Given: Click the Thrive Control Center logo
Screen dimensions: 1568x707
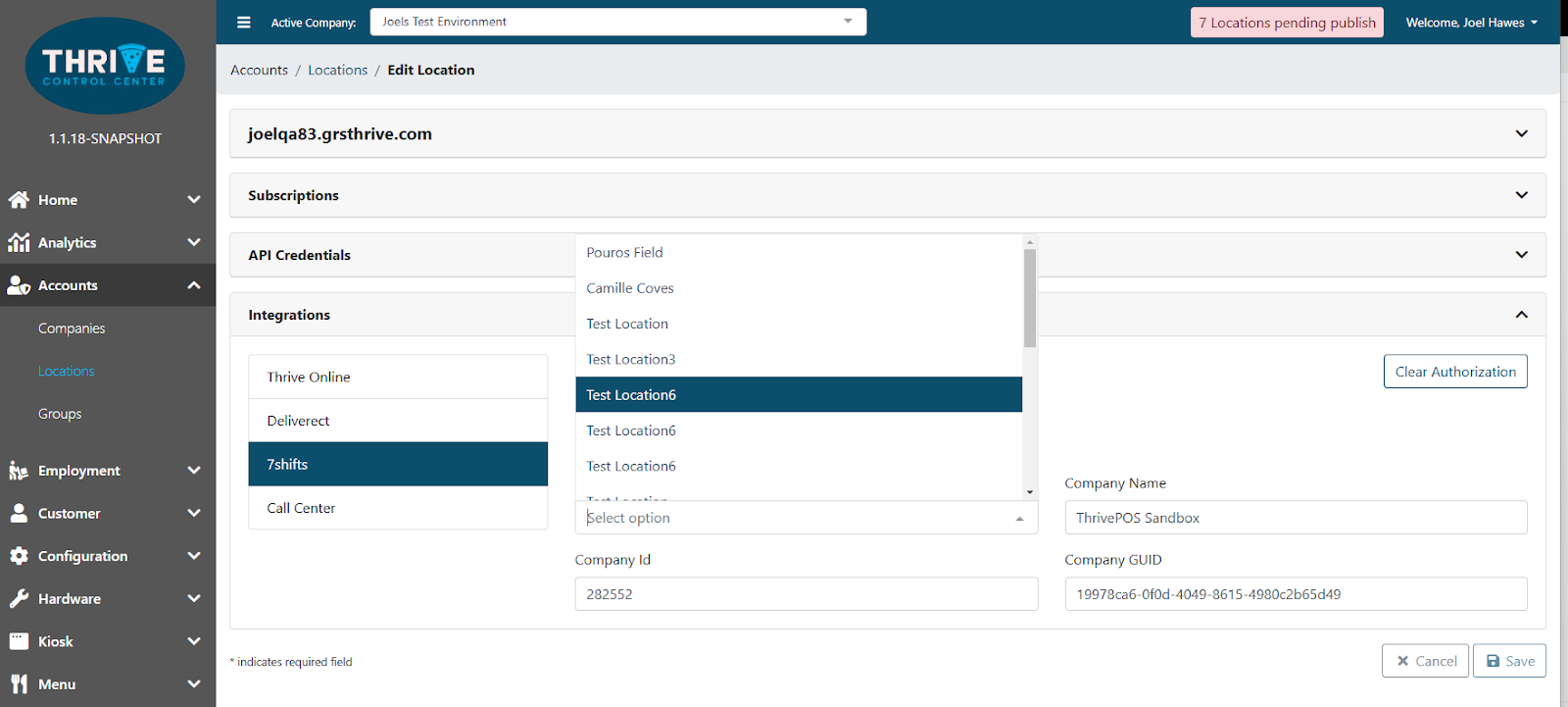Looking at the screenshot, I should pyautogui.click(x=105, y=65).
